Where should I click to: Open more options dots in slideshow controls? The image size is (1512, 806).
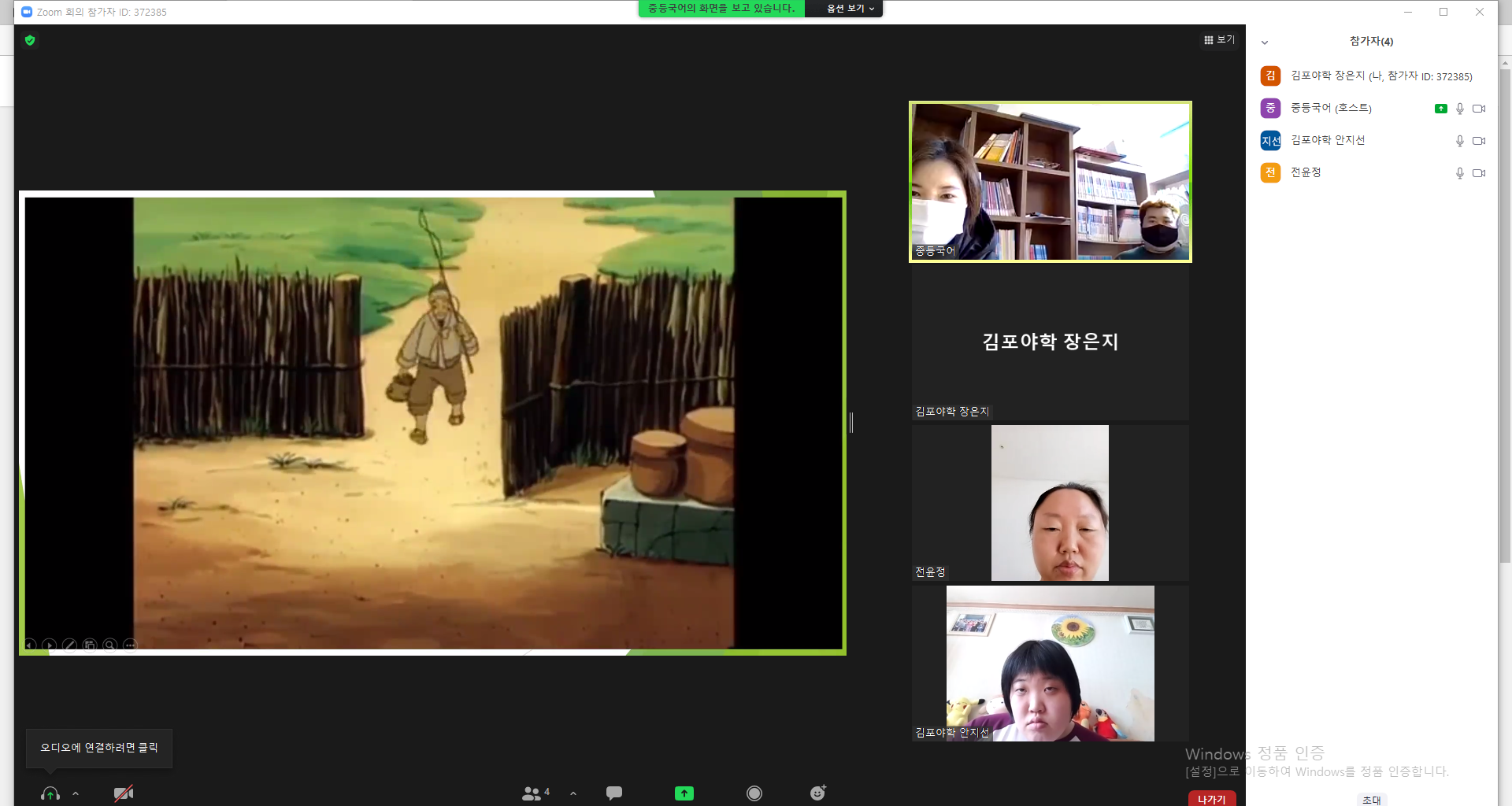click(x=131, y=645)
